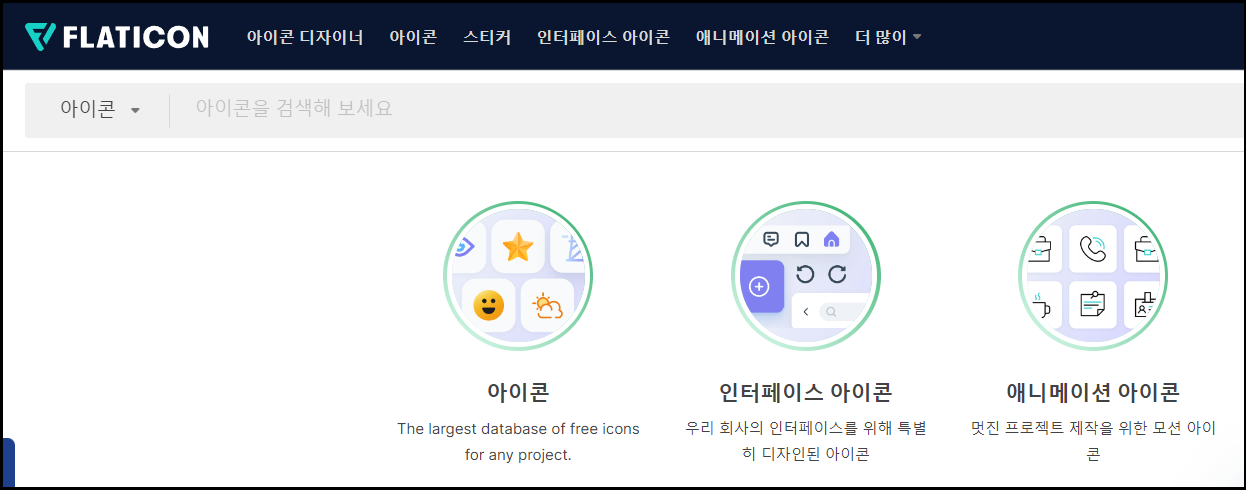Click the 인터페이스 아이콘 circular thumbnail
The image size is (1246, 490).
[805, 277]
